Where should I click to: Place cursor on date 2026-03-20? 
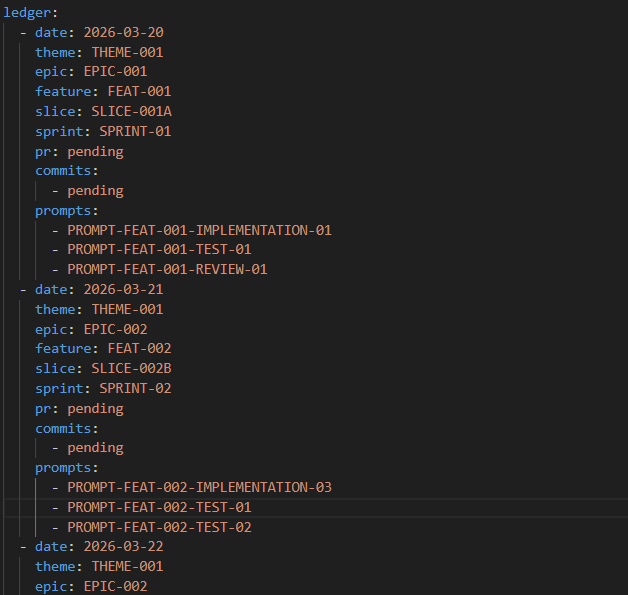pos(123,32)
